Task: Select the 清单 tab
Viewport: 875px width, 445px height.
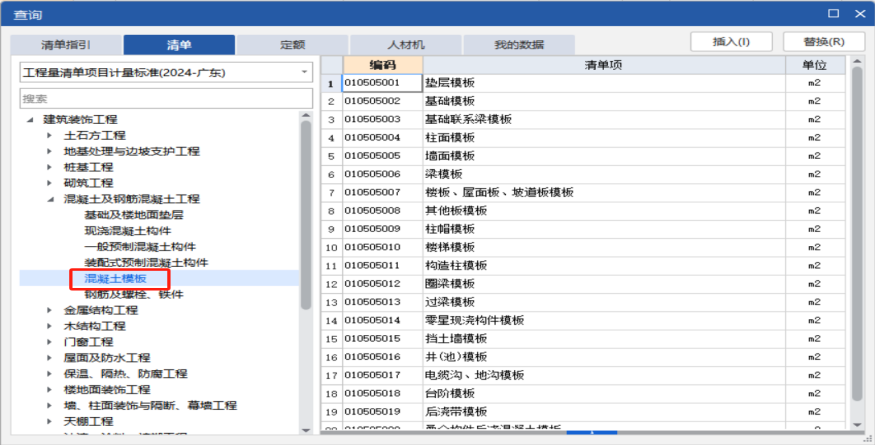Action: 179,45
